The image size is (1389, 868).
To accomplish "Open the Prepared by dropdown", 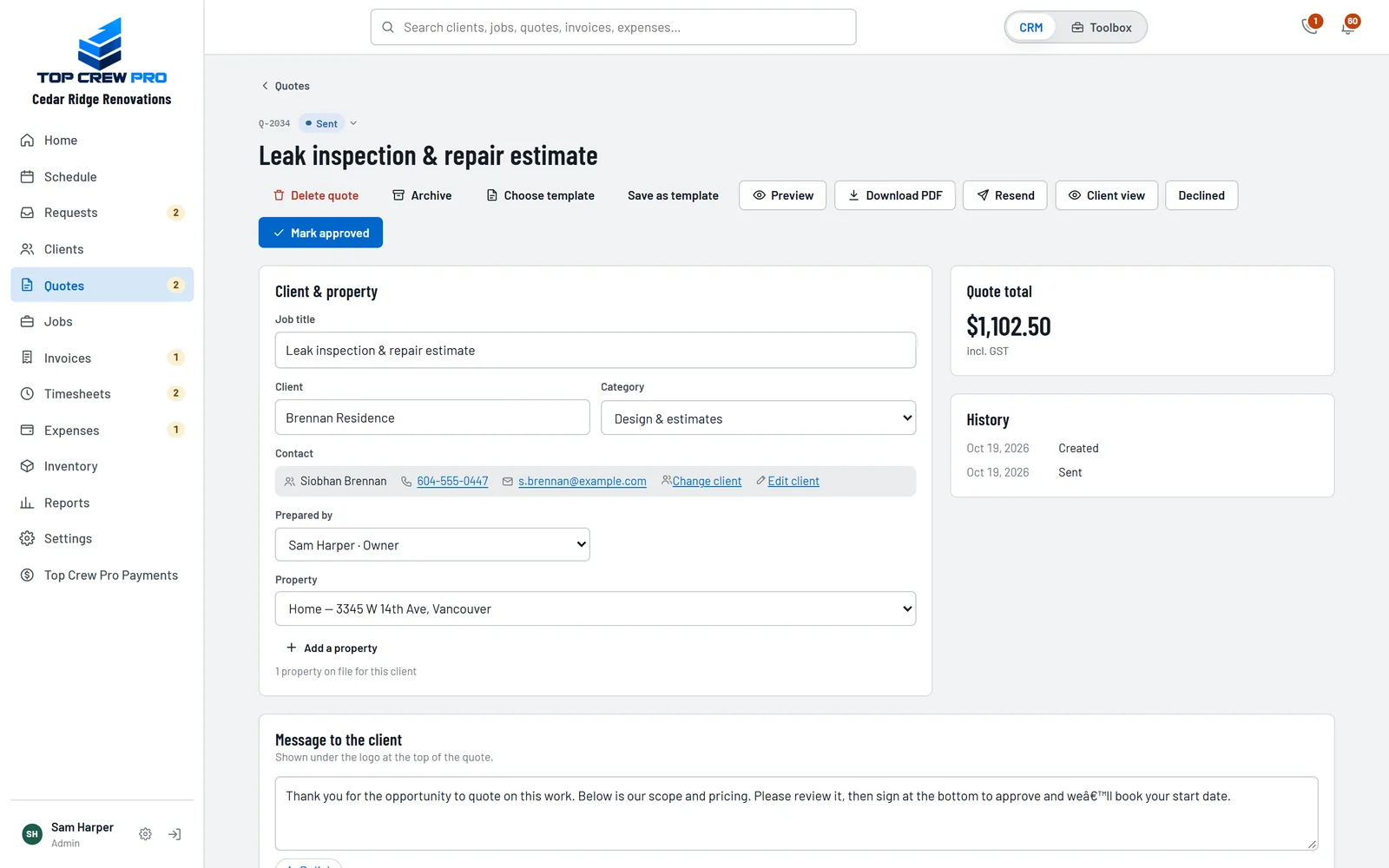I will pos(432,545).
